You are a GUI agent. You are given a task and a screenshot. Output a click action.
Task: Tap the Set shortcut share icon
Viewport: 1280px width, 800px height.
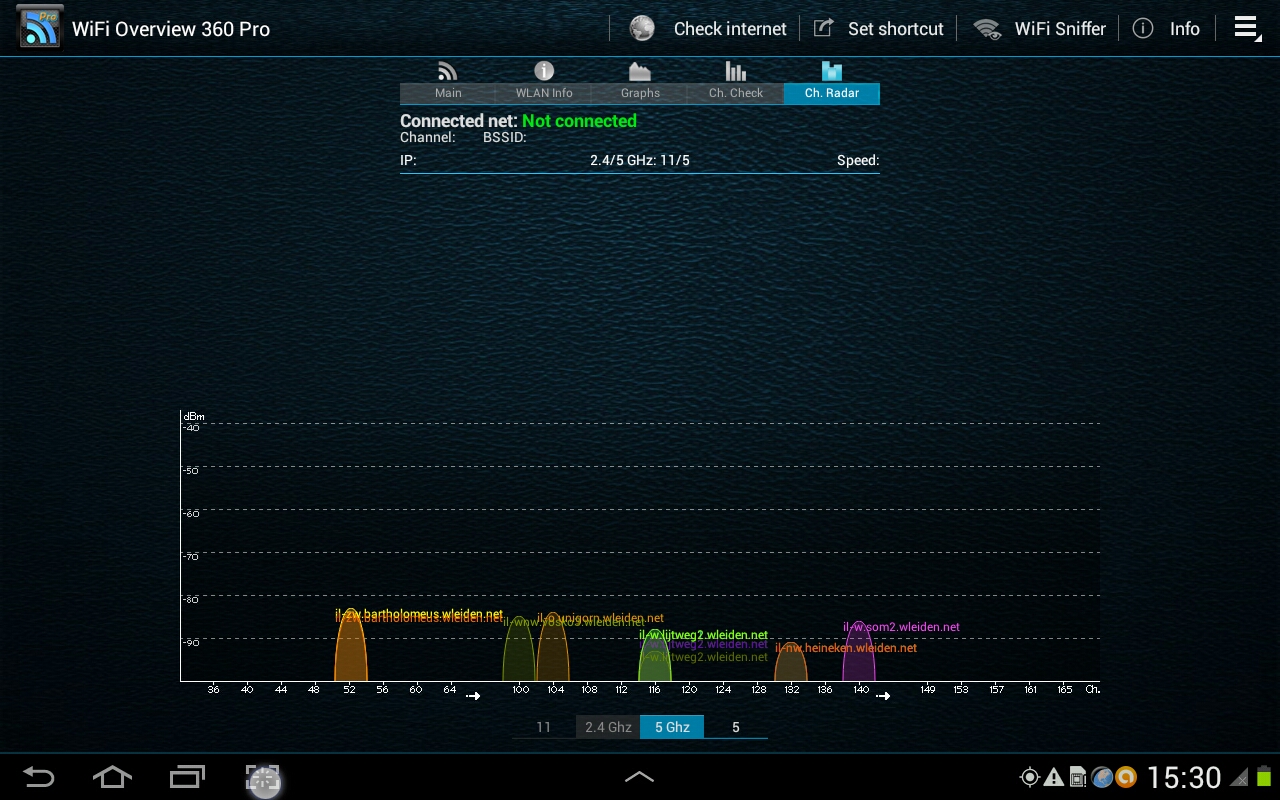pyautogui.click(x=823, y=28)
